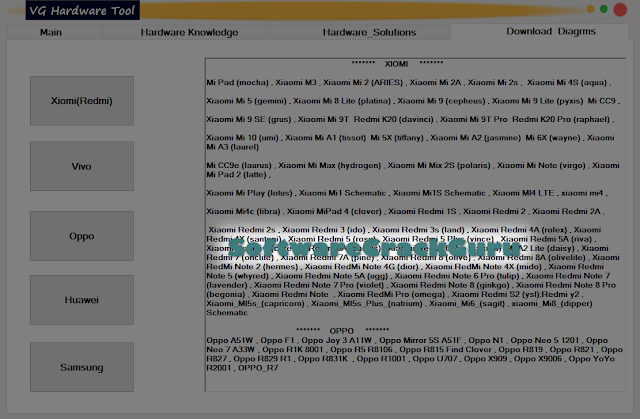Viewport: 640px width, 419px height.
Task: Click 'Oppo R829 R1' entry
Action: click(x=262, y=359)
